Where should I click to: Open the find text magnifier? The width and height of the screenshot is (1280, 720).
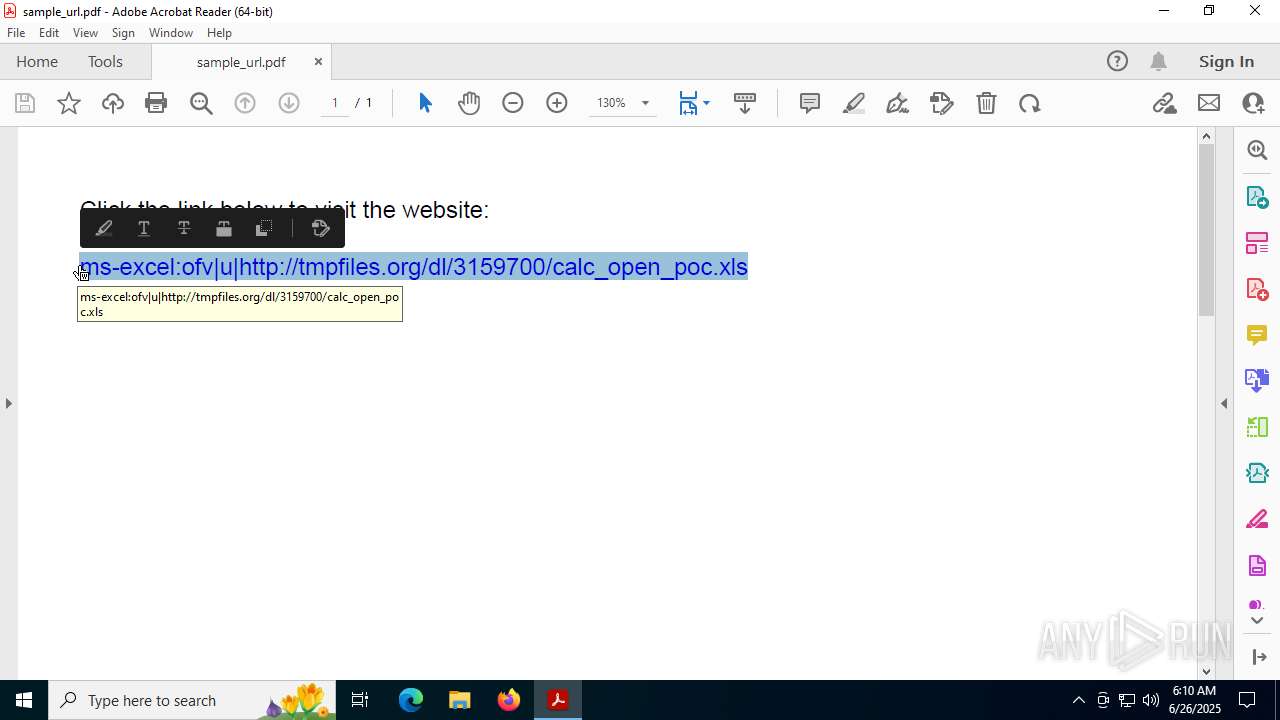(201, 103)
